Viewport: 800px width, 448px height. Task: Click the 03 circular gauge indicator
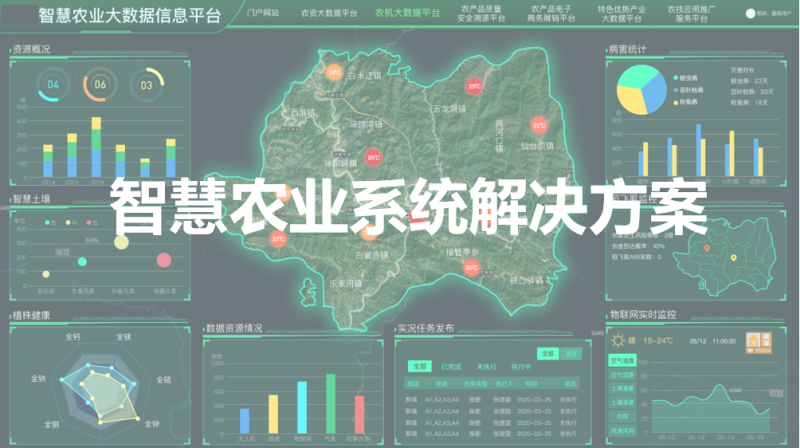pos(146,85)
